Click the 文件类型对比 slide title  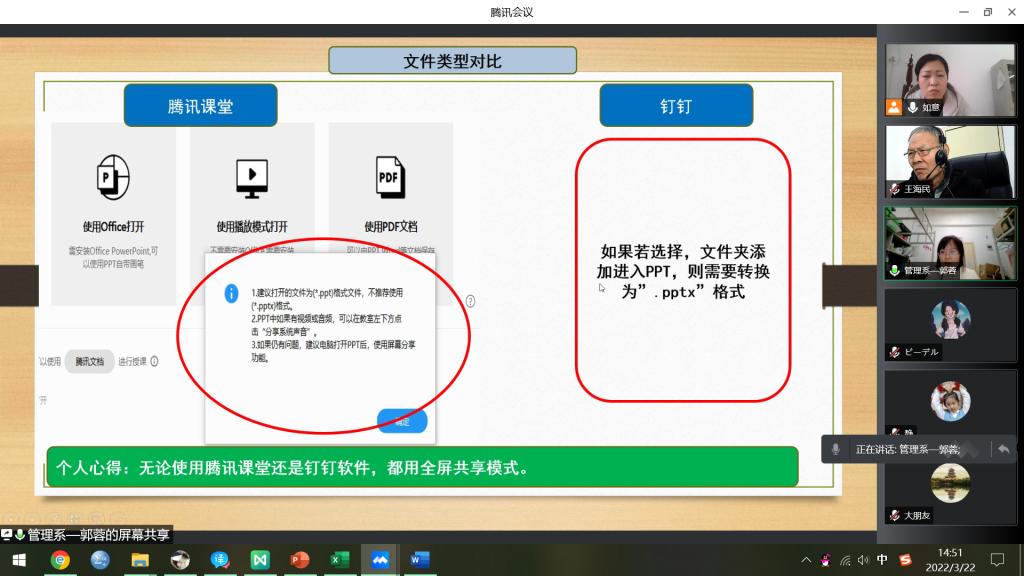tap(453, 61)
